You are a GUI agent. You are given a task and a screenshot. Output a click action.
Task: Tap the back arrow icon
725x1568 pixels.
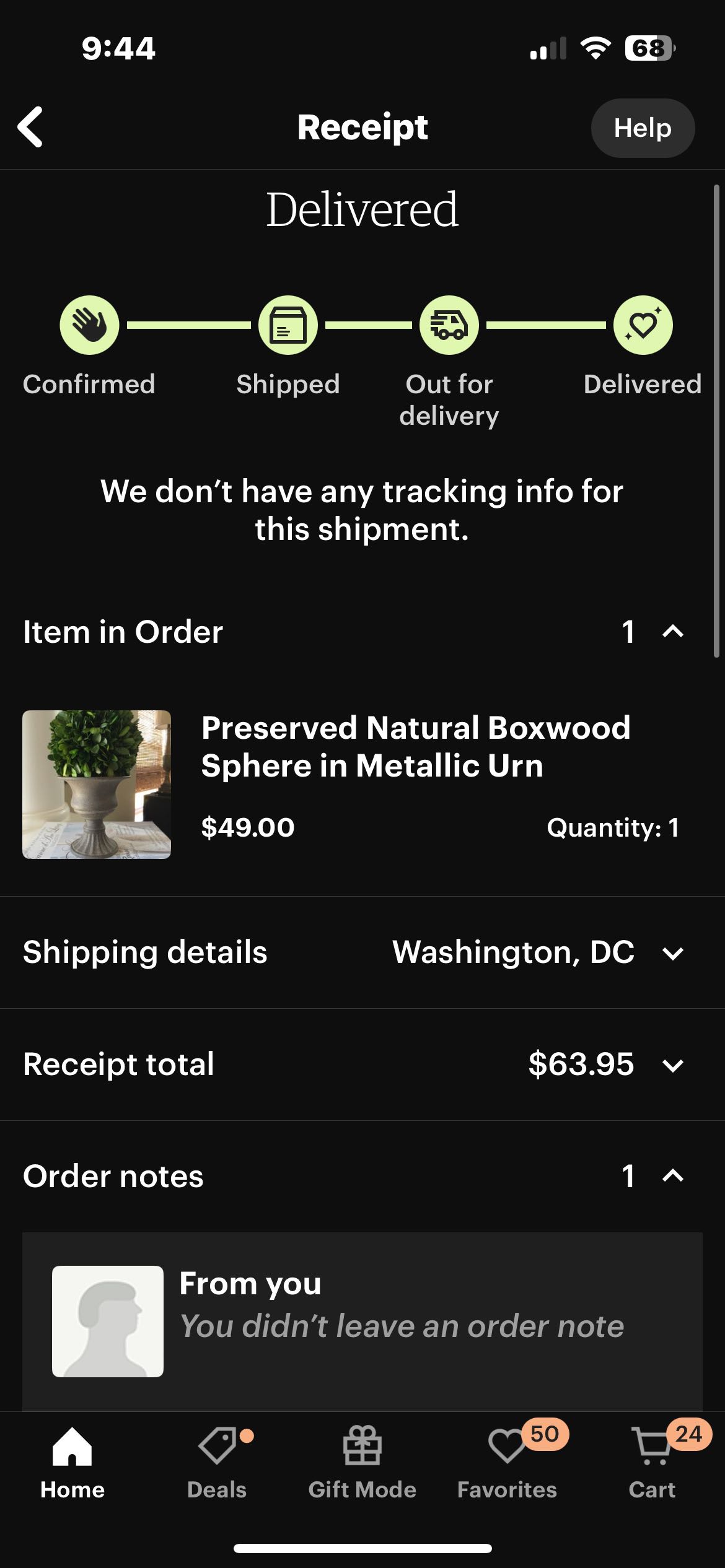pos(31,127)
